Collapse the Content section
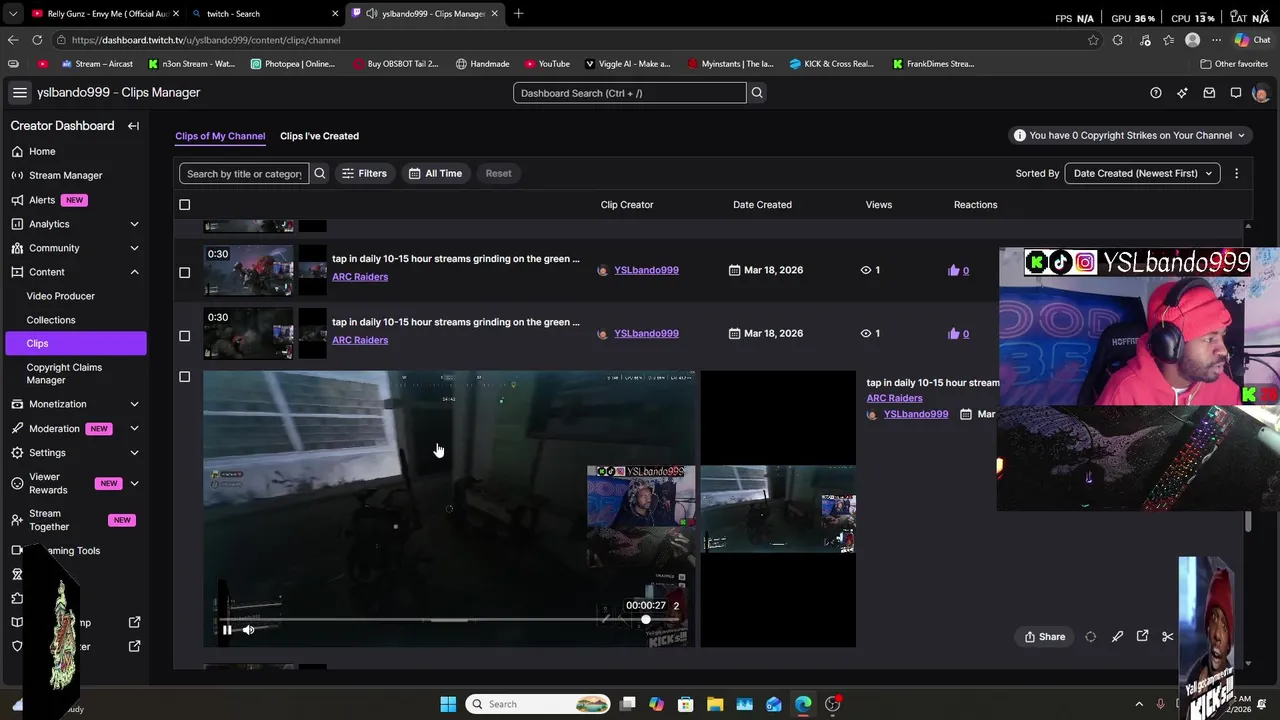 [134, 272]
